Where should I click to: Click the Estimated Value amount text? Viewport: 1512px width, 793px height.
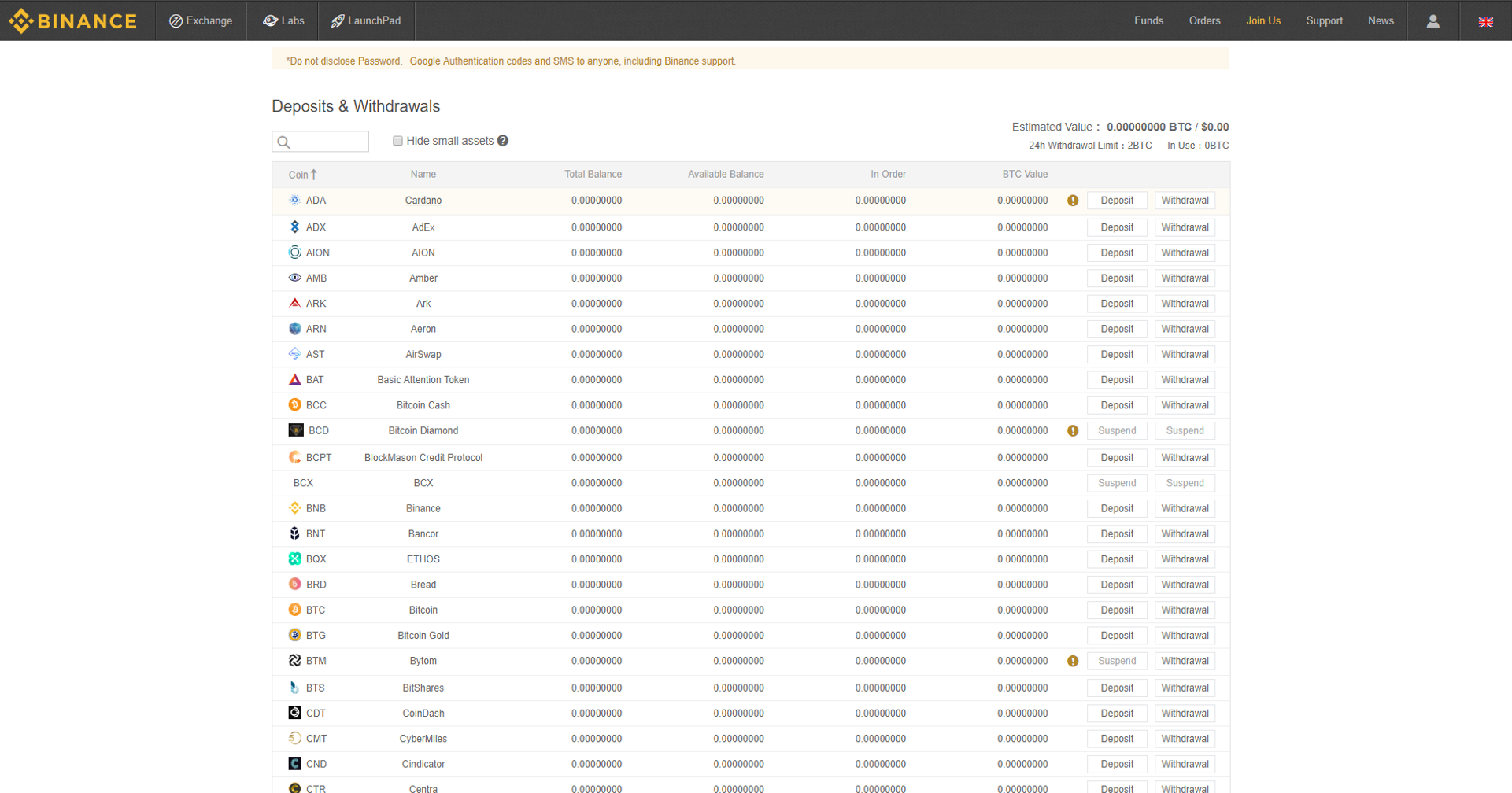click(1167, 127)
